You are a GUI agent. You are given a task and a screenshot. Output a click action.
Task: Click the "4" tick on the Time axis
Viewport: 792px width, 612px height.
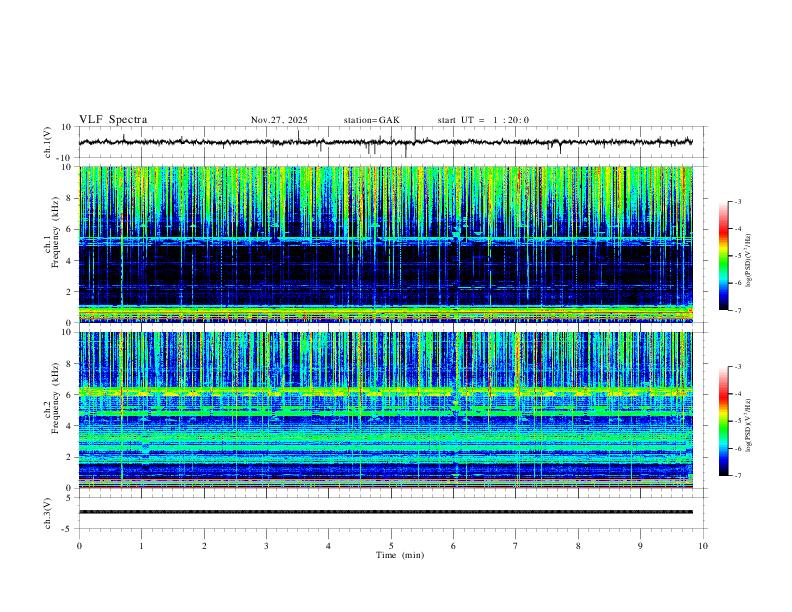[329, 546]
